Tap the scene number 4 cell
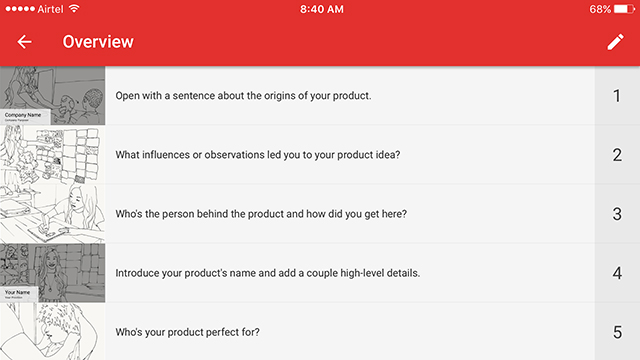Viewport: 640px width, 360px height. 617,273
